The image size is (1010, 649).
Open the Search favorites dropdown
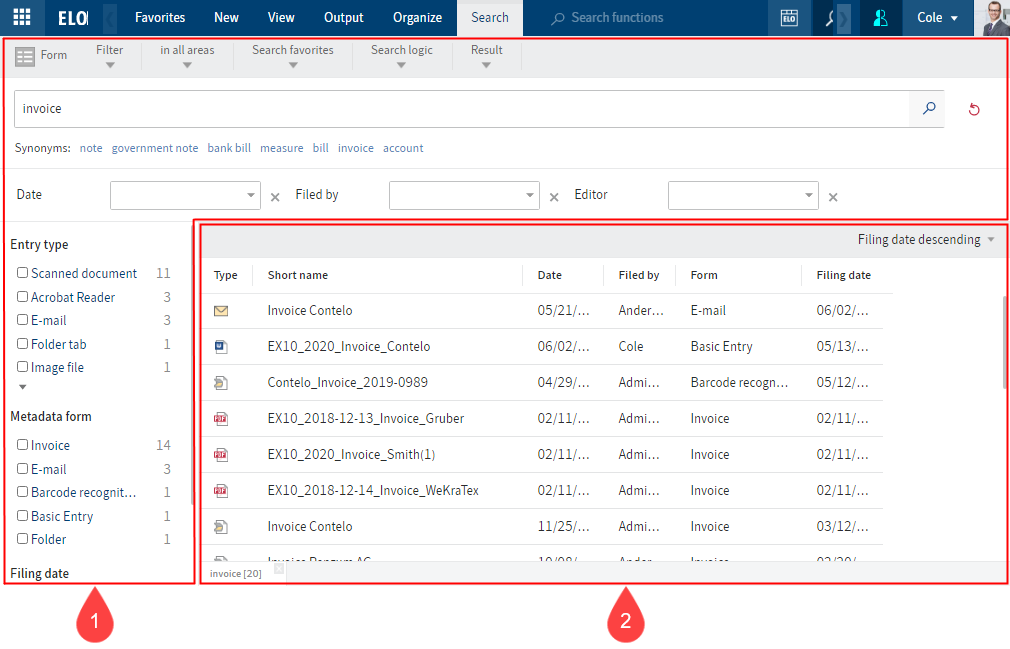click(x=293, y=56)
